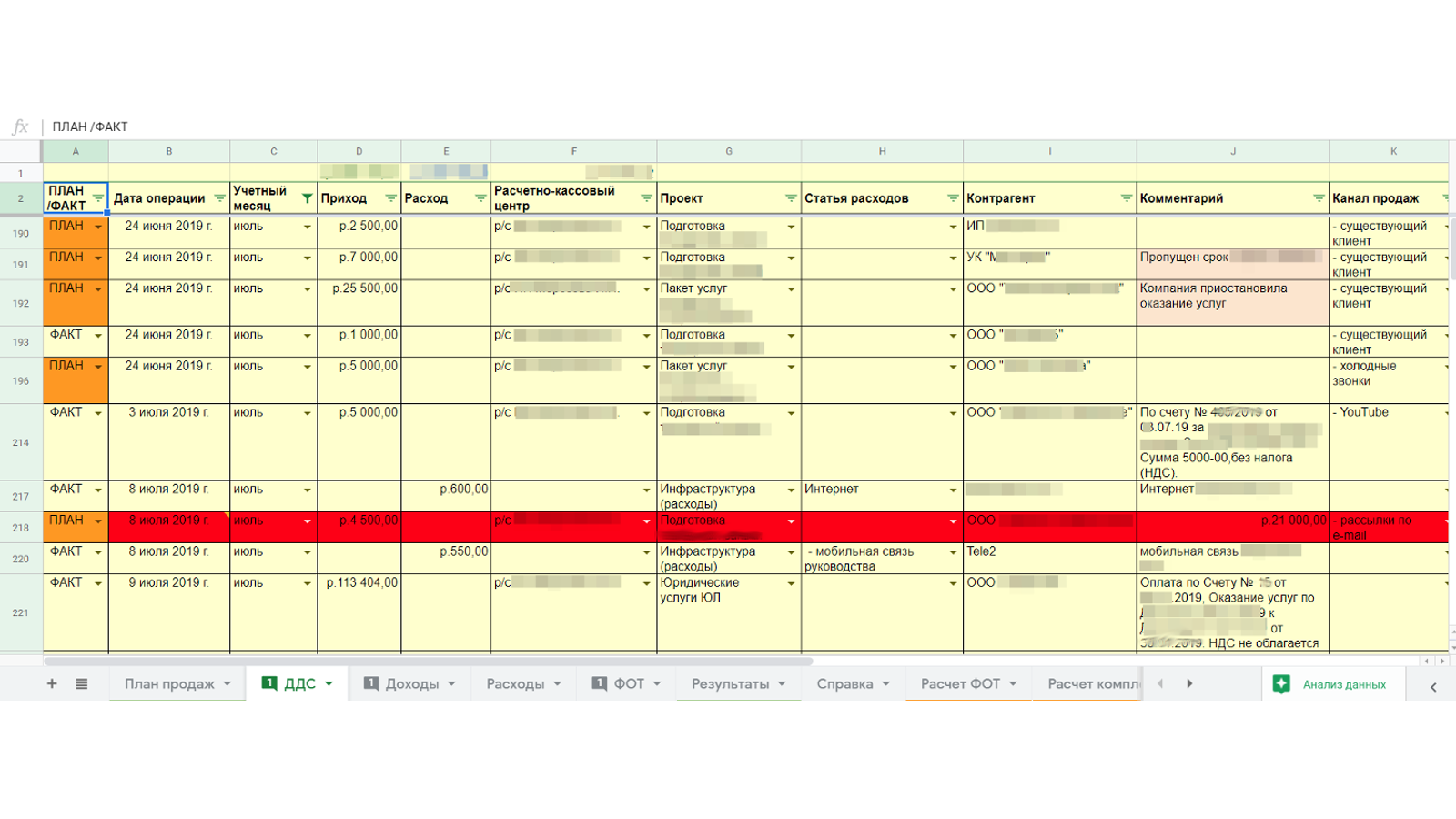Open filter for Расчетно-кассовый центр column

pos(646,198)
